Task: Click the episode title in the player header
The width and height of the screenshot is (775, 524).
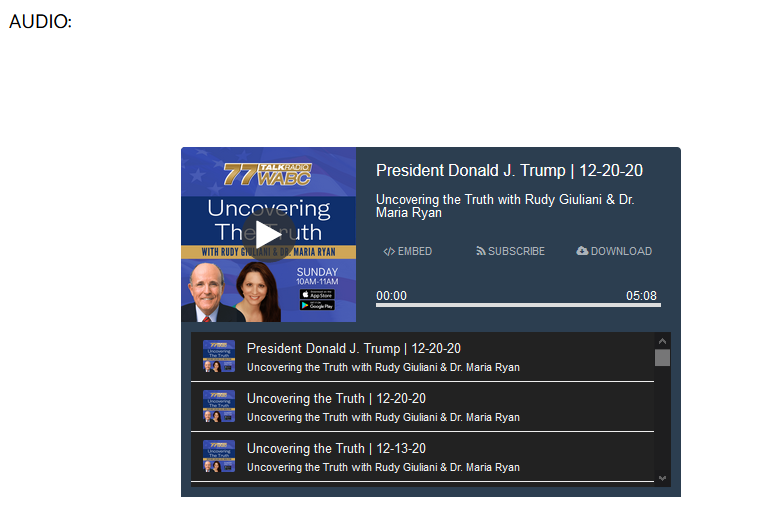Action: pyautogui.click(x=509, y=171)
